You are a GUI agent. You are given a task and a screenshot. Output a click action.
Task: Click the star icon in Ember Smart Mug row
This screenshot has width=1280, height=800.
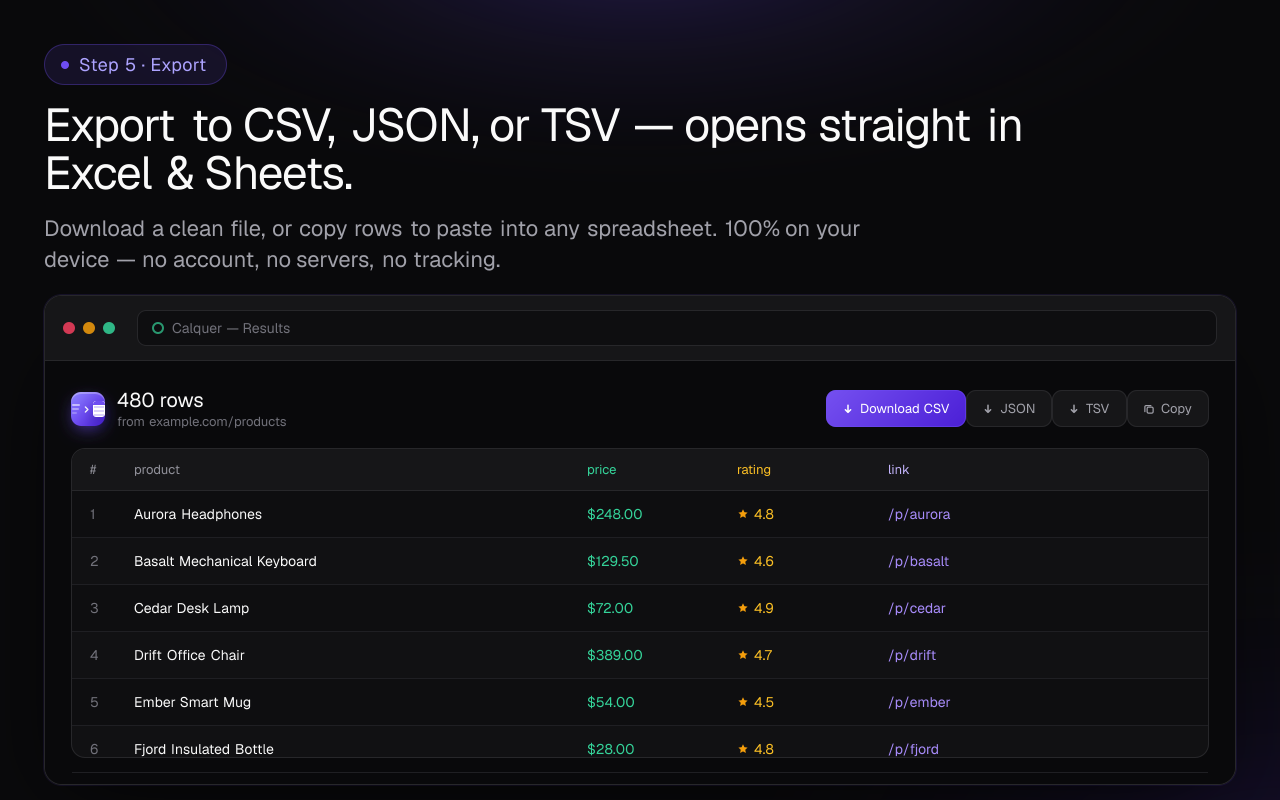tap(743, 702)
